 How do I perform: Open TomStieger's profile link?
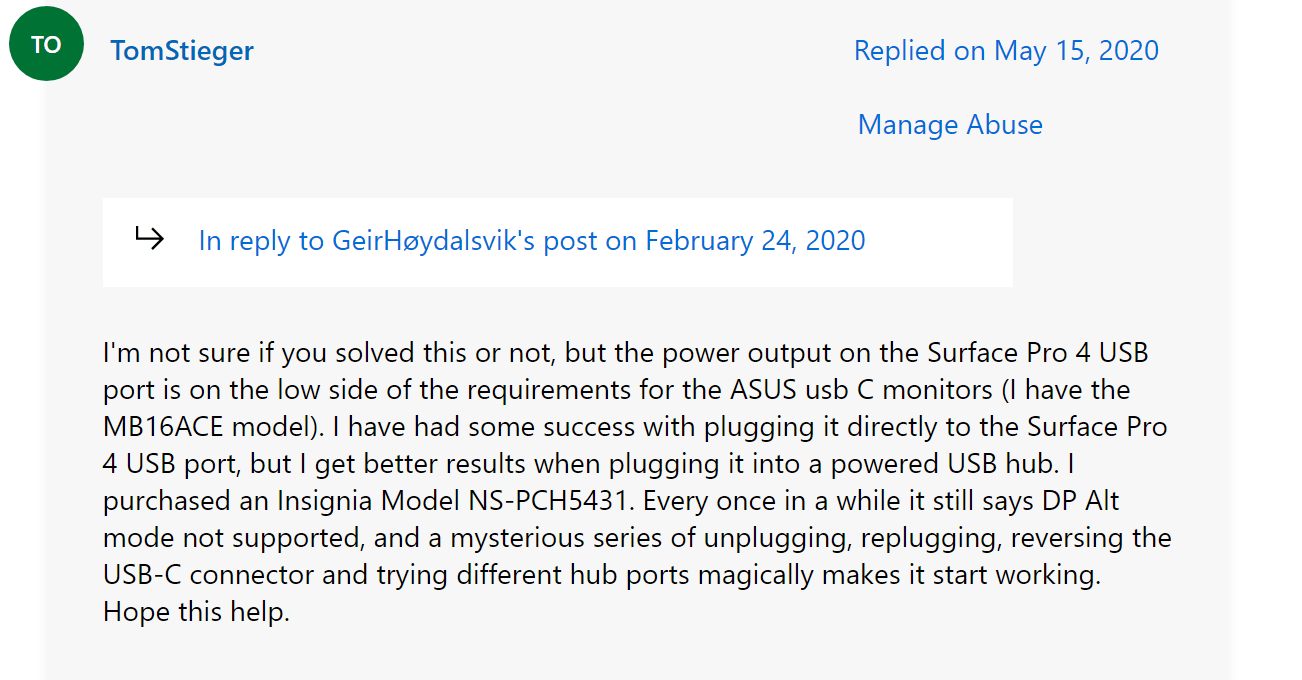[x=182, y=51]
